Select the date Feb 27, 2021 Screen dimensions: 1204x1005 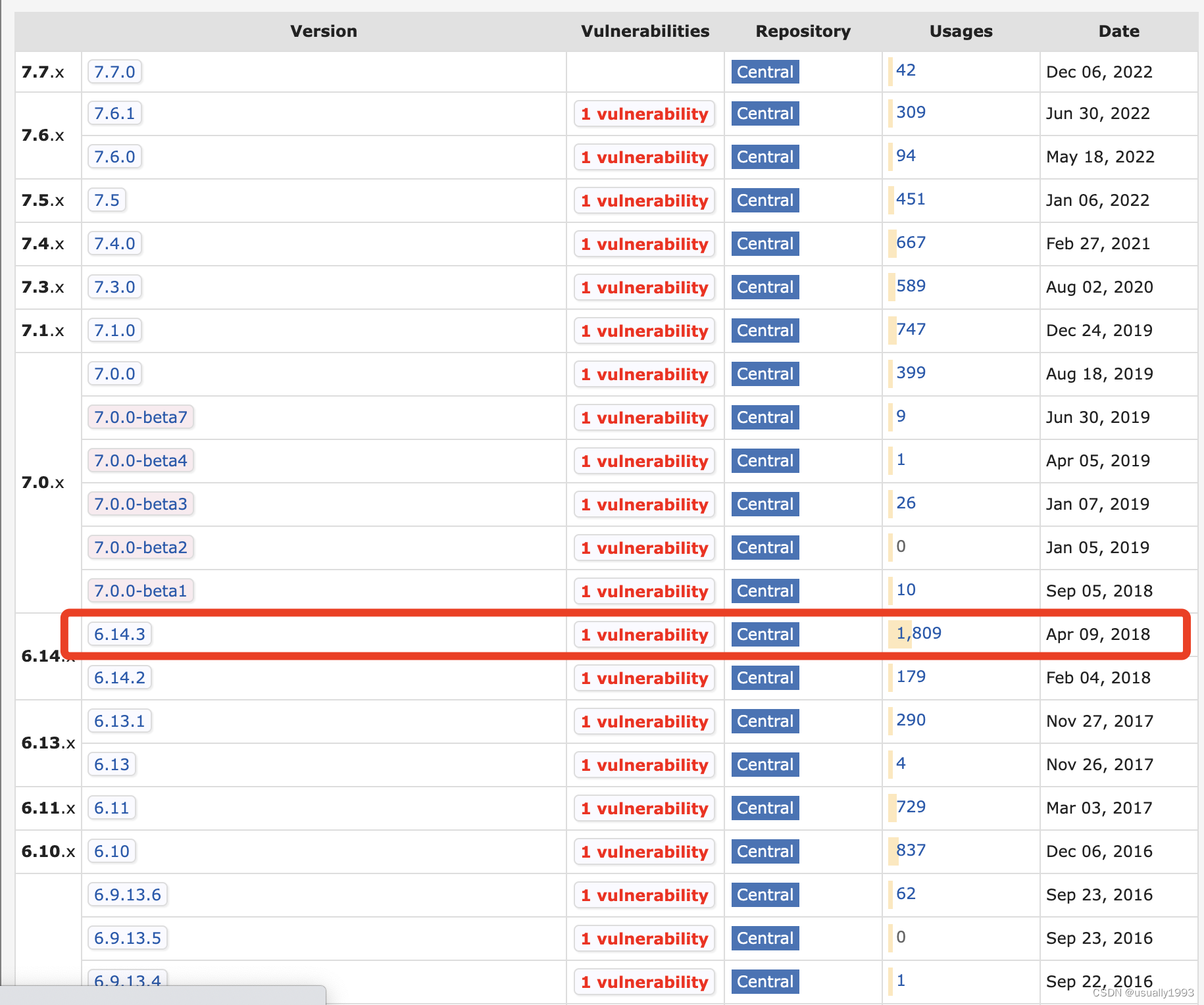pyautogui.click(x=1098, y=243)
